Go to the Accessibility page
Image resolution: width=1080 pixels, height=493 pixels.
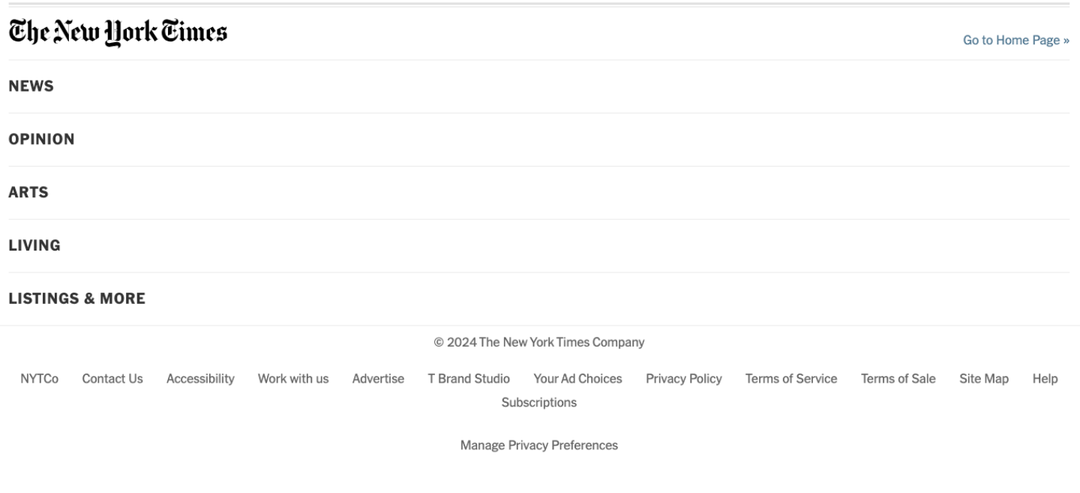[x=200, y=379]
